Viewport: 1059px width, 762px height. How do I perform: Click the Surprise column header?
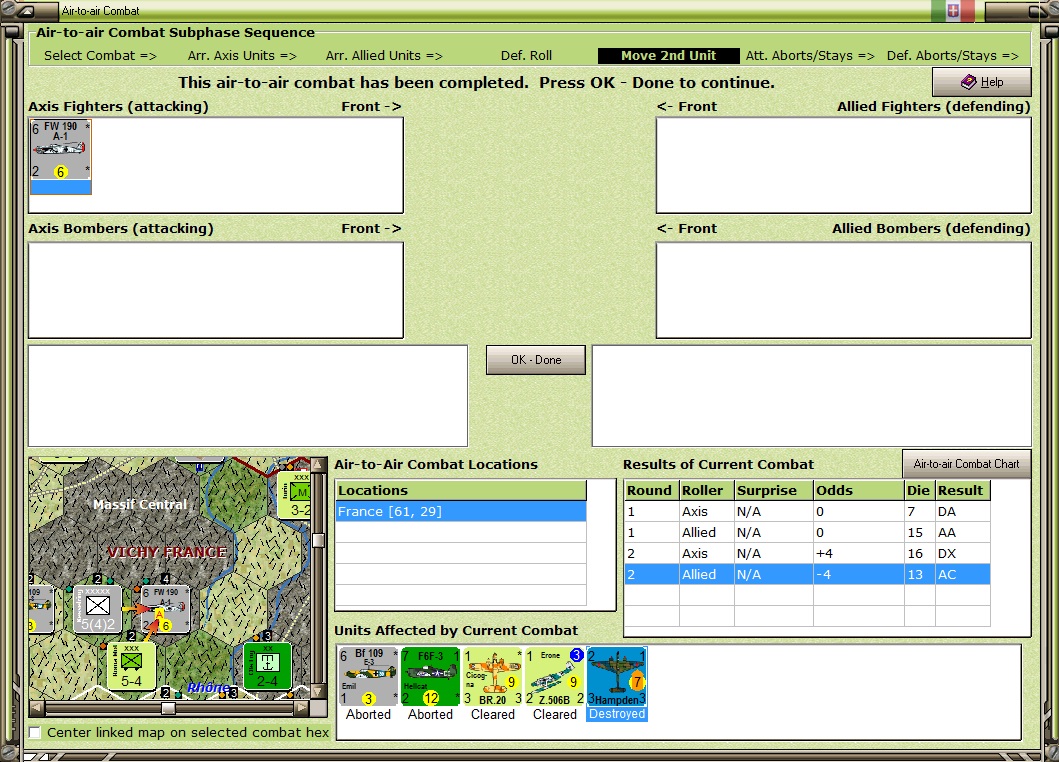tap(773, 490)
